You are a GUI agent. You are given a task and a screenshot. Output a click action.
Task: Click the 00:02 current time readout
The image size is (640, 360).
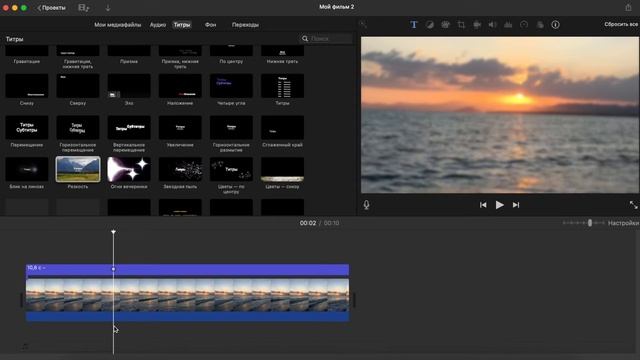coord(308,223)
